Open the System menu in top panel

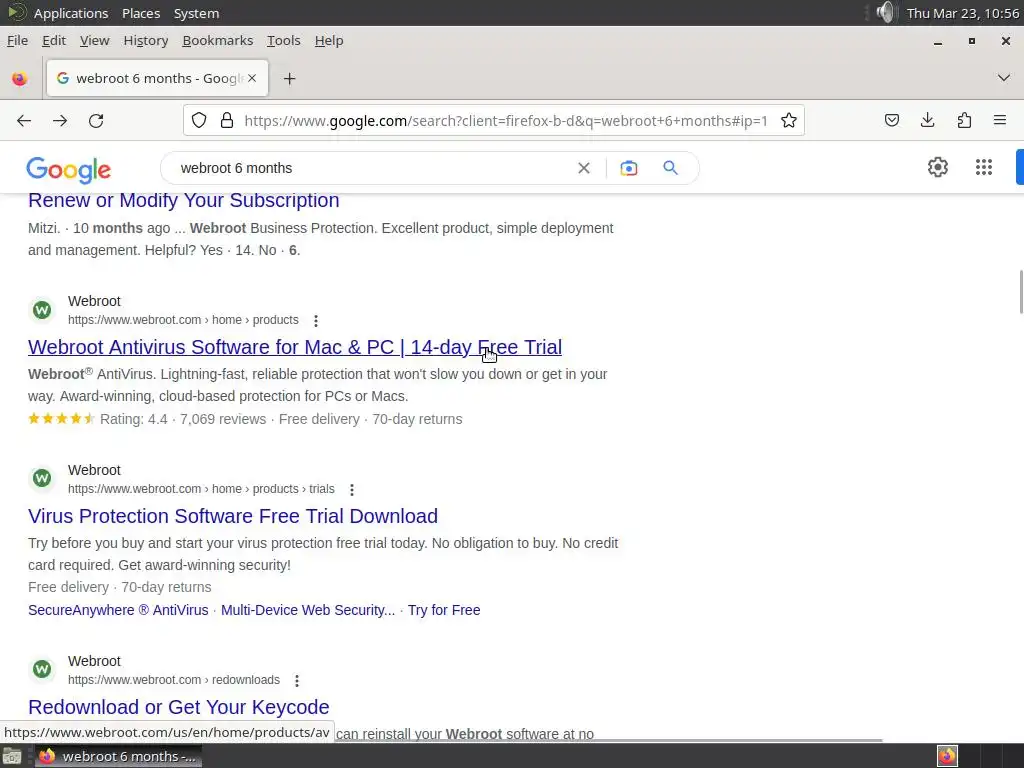(x=197, y=13)
